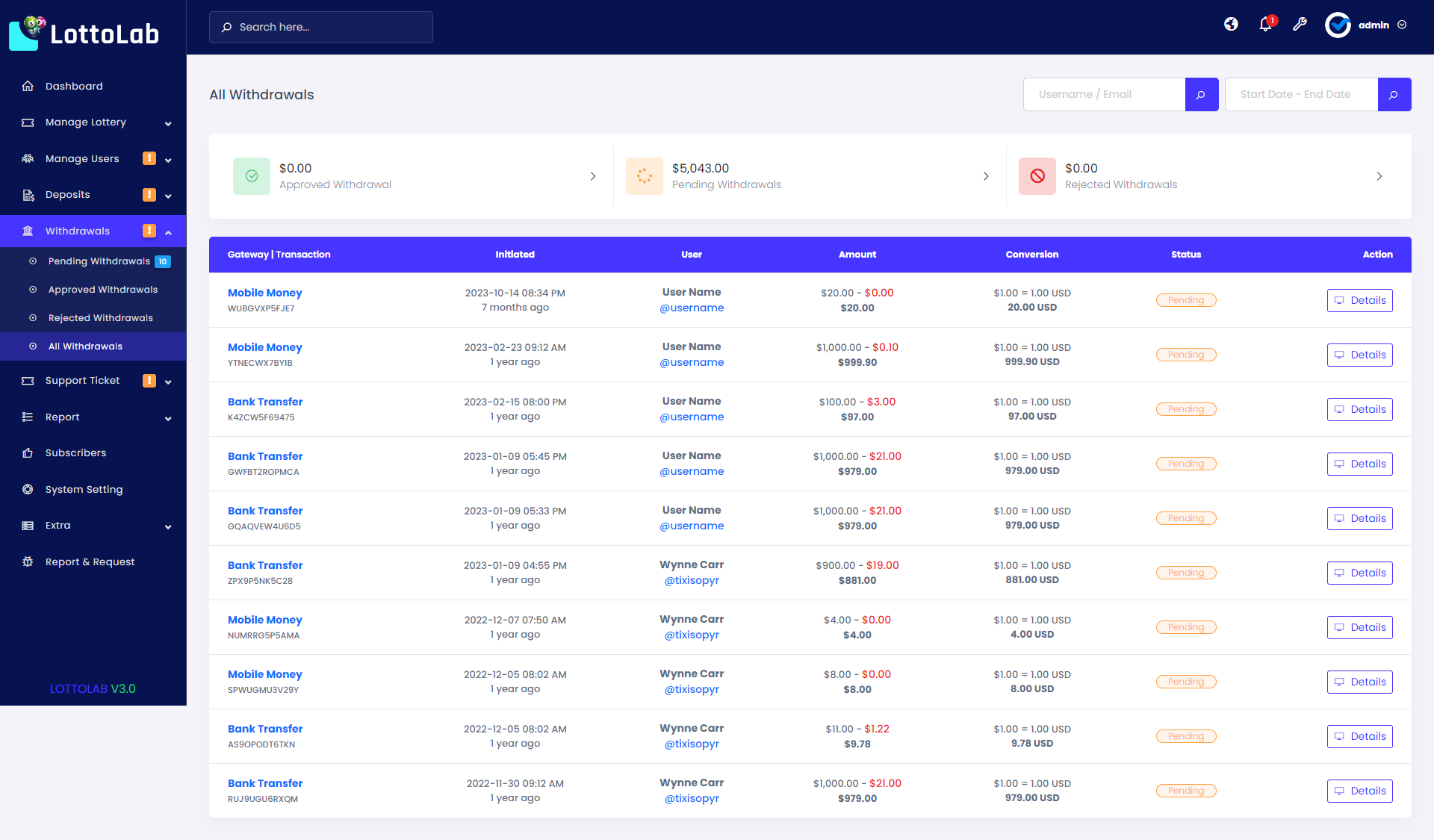1434x840 pixels.
Task: Click the @tixisopyr username link
Action: [x=692, y=580]
